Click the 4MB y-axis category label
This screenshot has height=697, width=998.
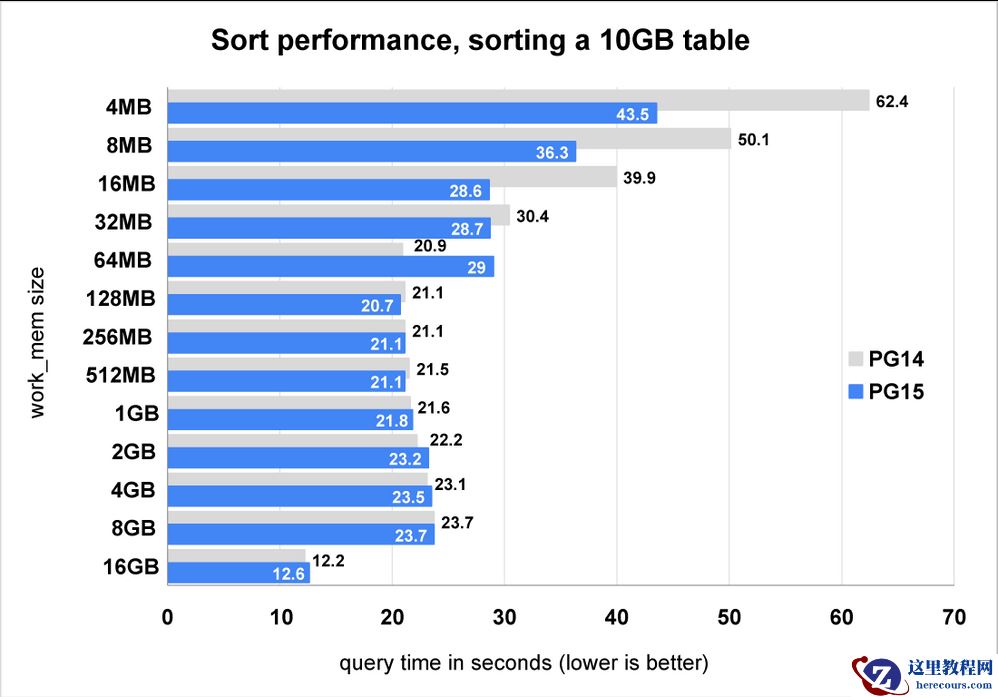tap(129, 107)
